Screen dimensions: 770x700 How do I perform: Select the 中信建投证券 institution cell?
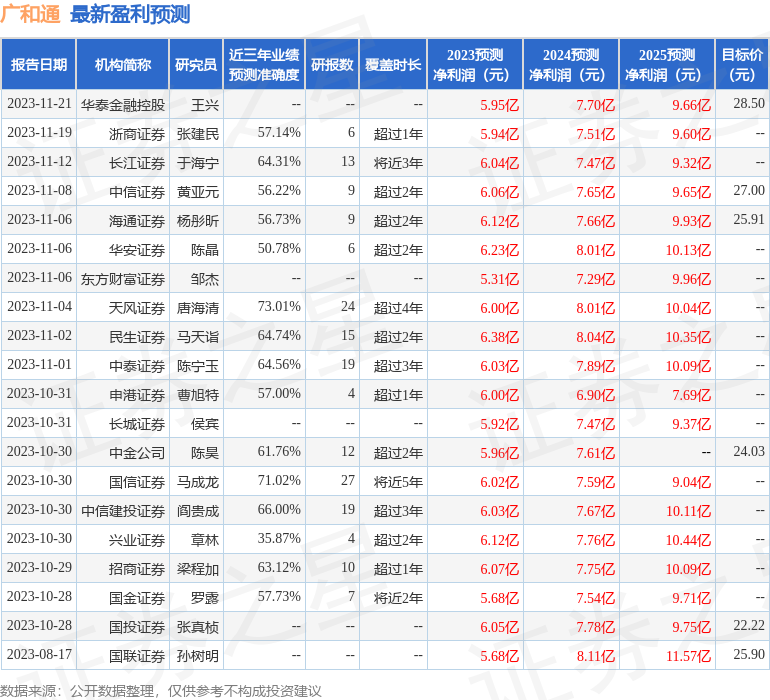123,510
